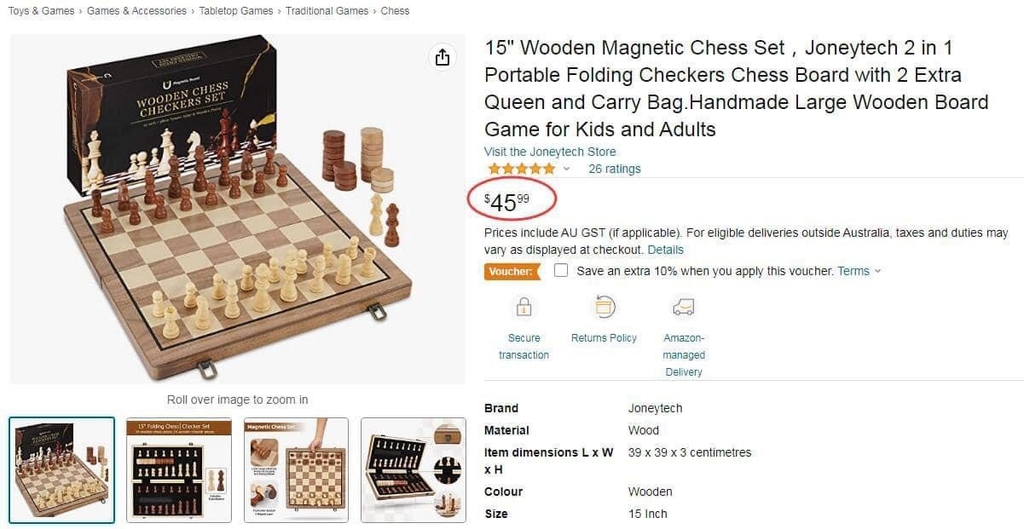This screenshot has width=1024, height=529.
Task: Select the Magnetic Chess Set thumbnail
Action: pyautogui.click(x=296, y=470)
